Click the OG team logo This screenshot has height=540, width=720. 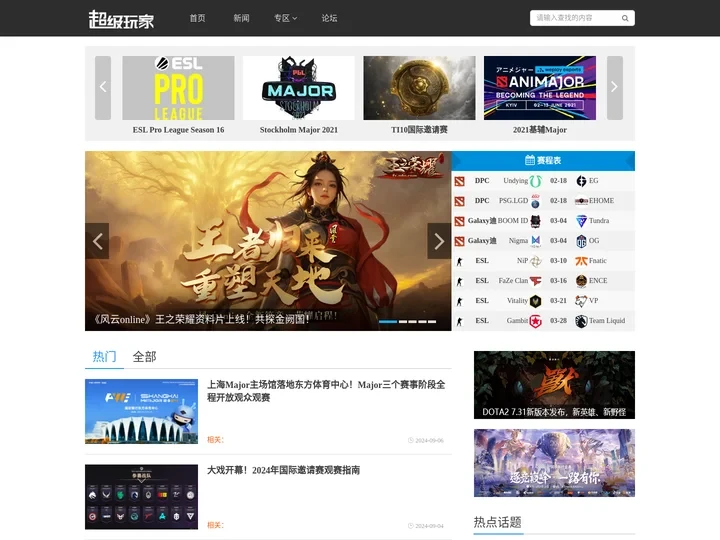(581, 241)
